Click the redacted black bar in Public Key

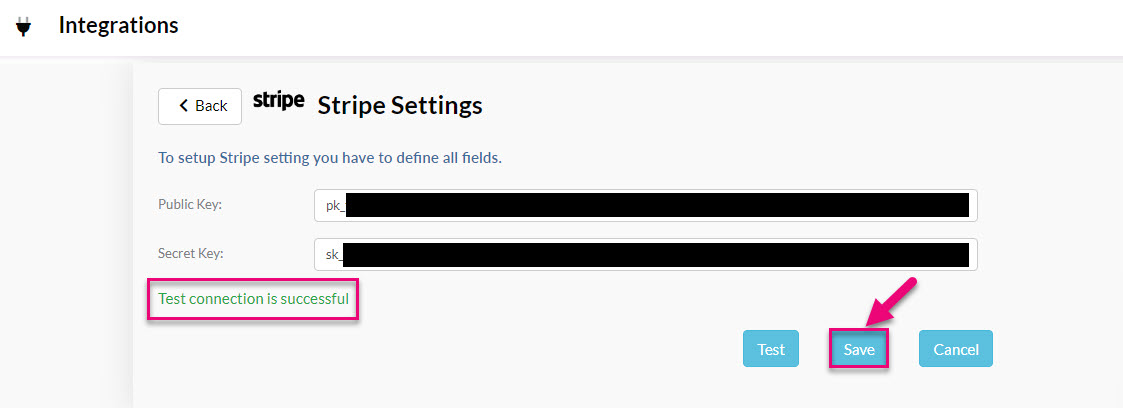pyautogui.click(x=657, y=205)
